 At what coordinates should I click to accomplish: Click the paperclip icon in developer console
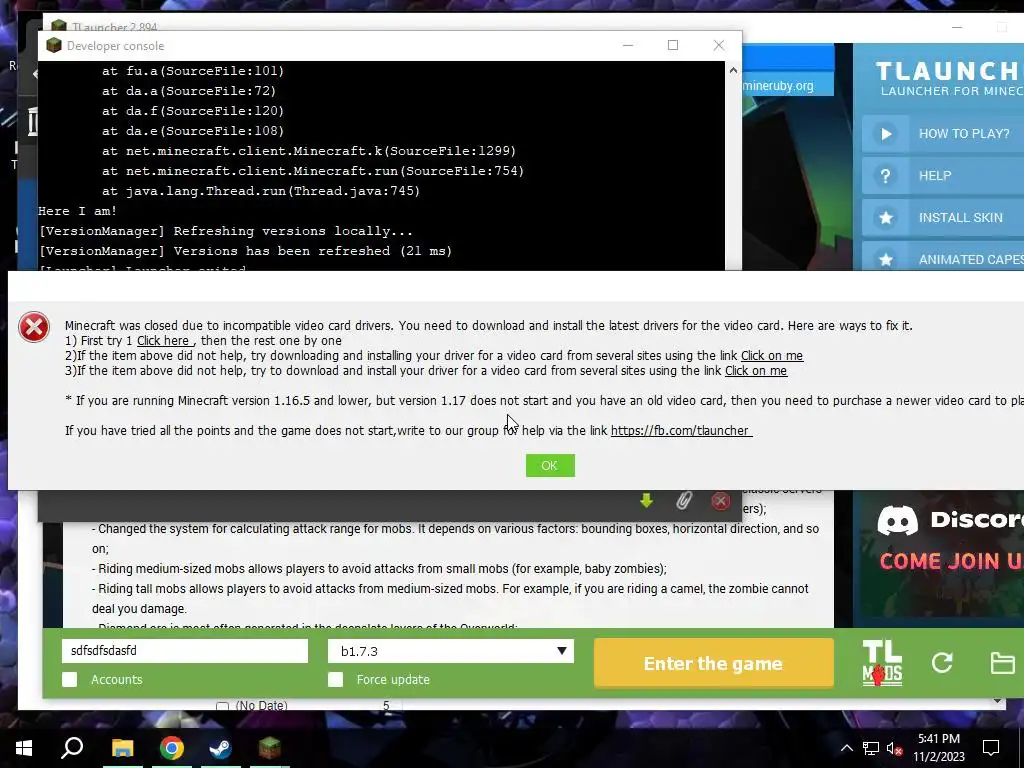click(x=683, y=501)
